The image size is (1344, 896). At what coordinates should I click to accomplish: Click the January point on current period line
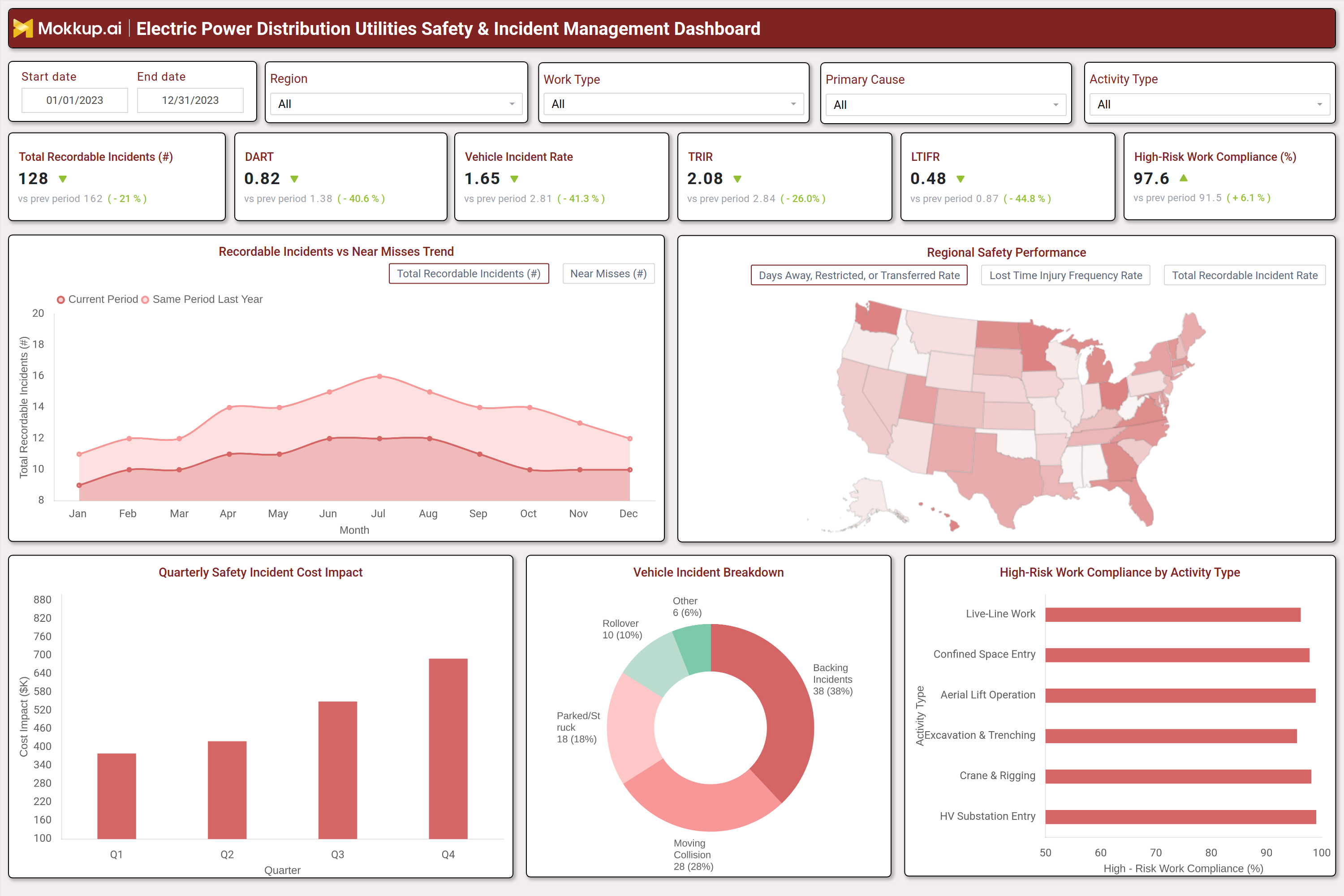[79, 485]
